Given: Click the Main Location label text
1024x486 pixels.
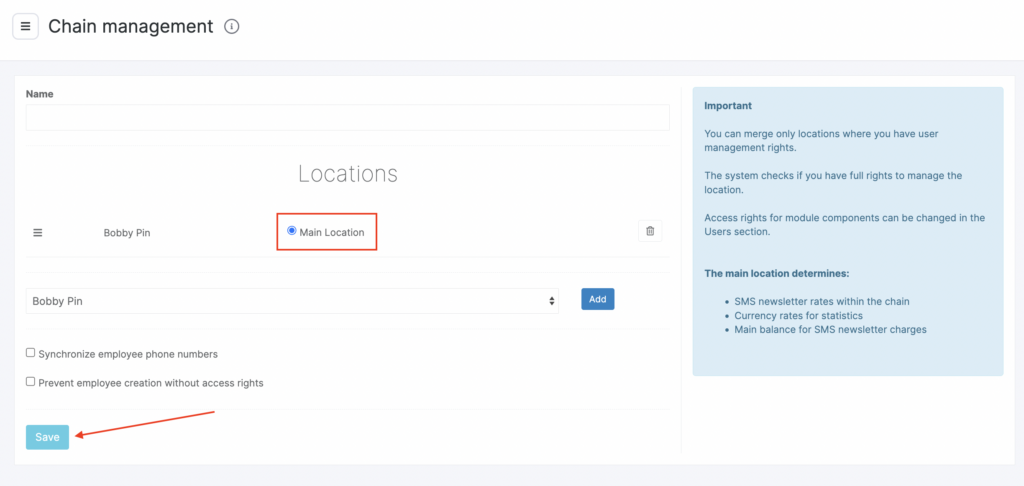Looking at the screenshot, I should pos(332,232).
